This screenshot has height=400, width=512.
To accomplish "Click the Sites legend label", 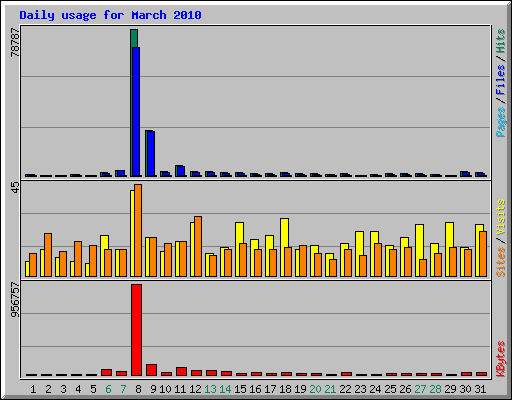I will 501,262.
